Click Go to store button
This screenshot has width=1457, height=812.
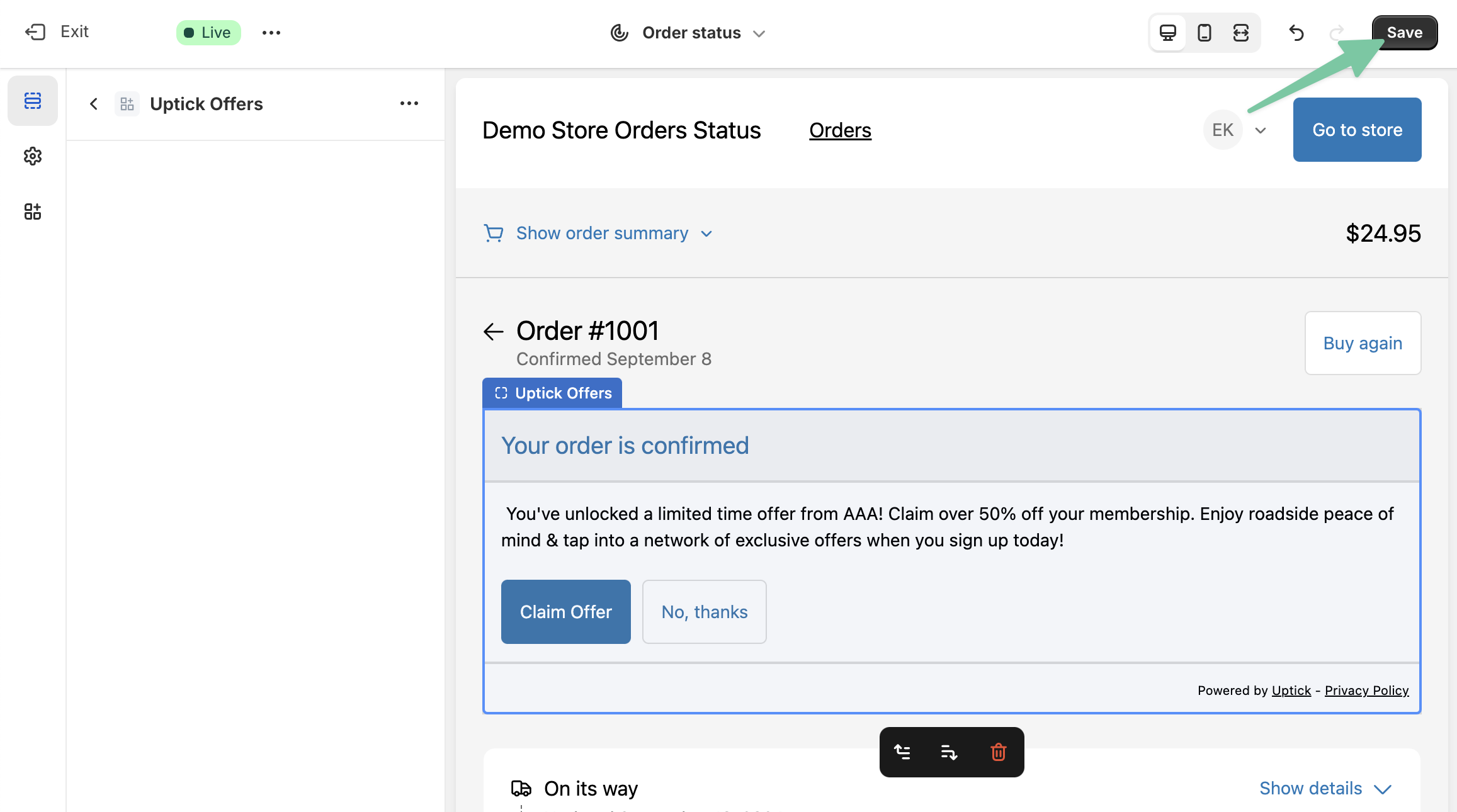coord(1358,130)
